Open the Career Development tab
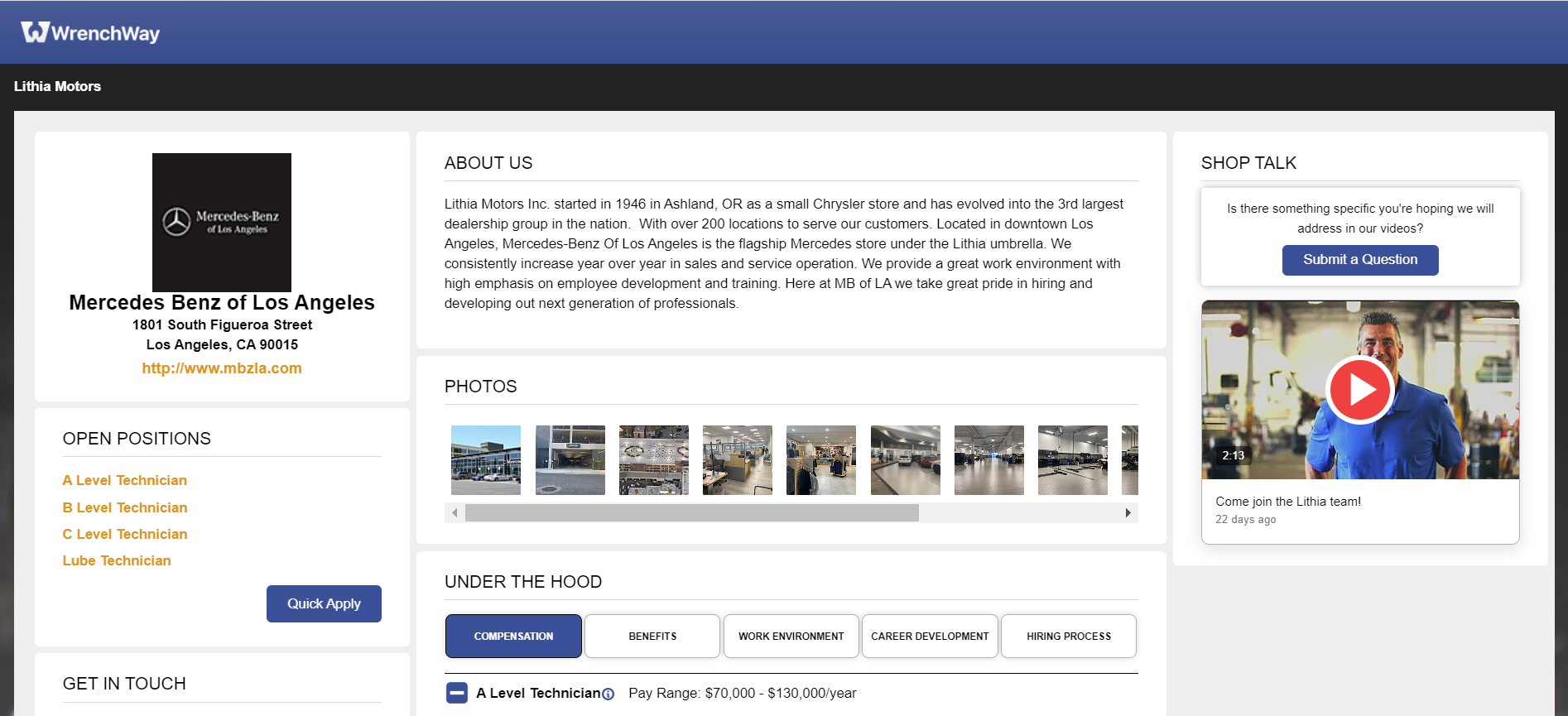The height and width of the screenshot is (716, 1568). [x=930, y=636]
